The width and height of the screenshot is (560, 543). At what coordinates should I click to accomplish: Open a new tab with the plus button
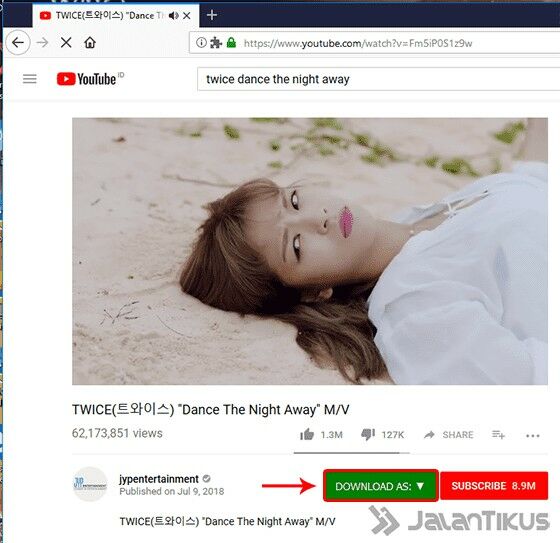pos(212,15)
